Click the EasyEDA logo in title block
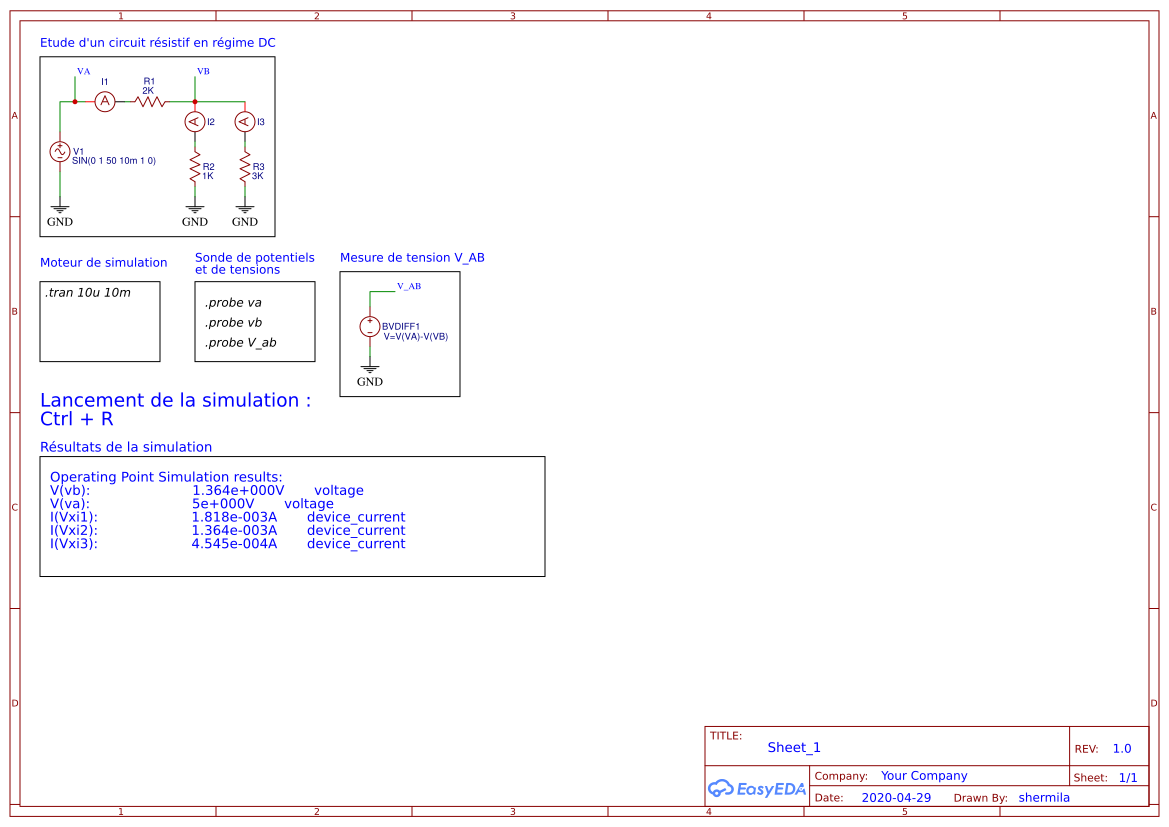This screenshot has width=1169, height=827. click(x=757, y=789)
